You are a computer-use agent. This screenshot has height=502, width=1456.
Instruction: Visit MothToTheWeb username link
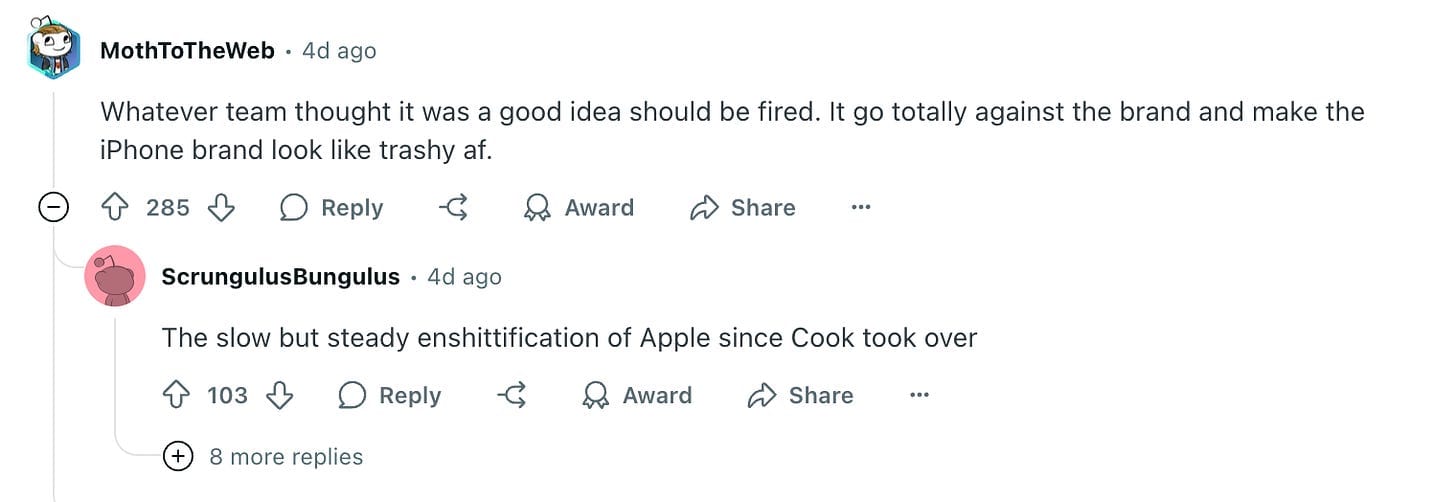point(187,51)
